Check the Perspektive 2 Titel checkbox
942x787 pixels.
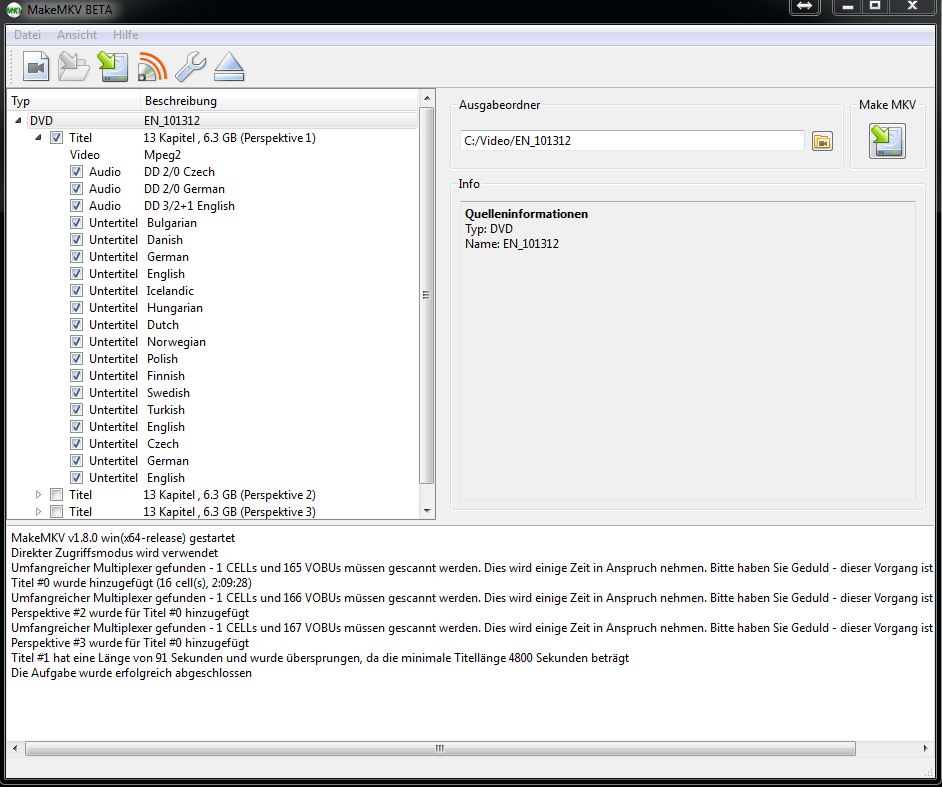tap(56, 495)
